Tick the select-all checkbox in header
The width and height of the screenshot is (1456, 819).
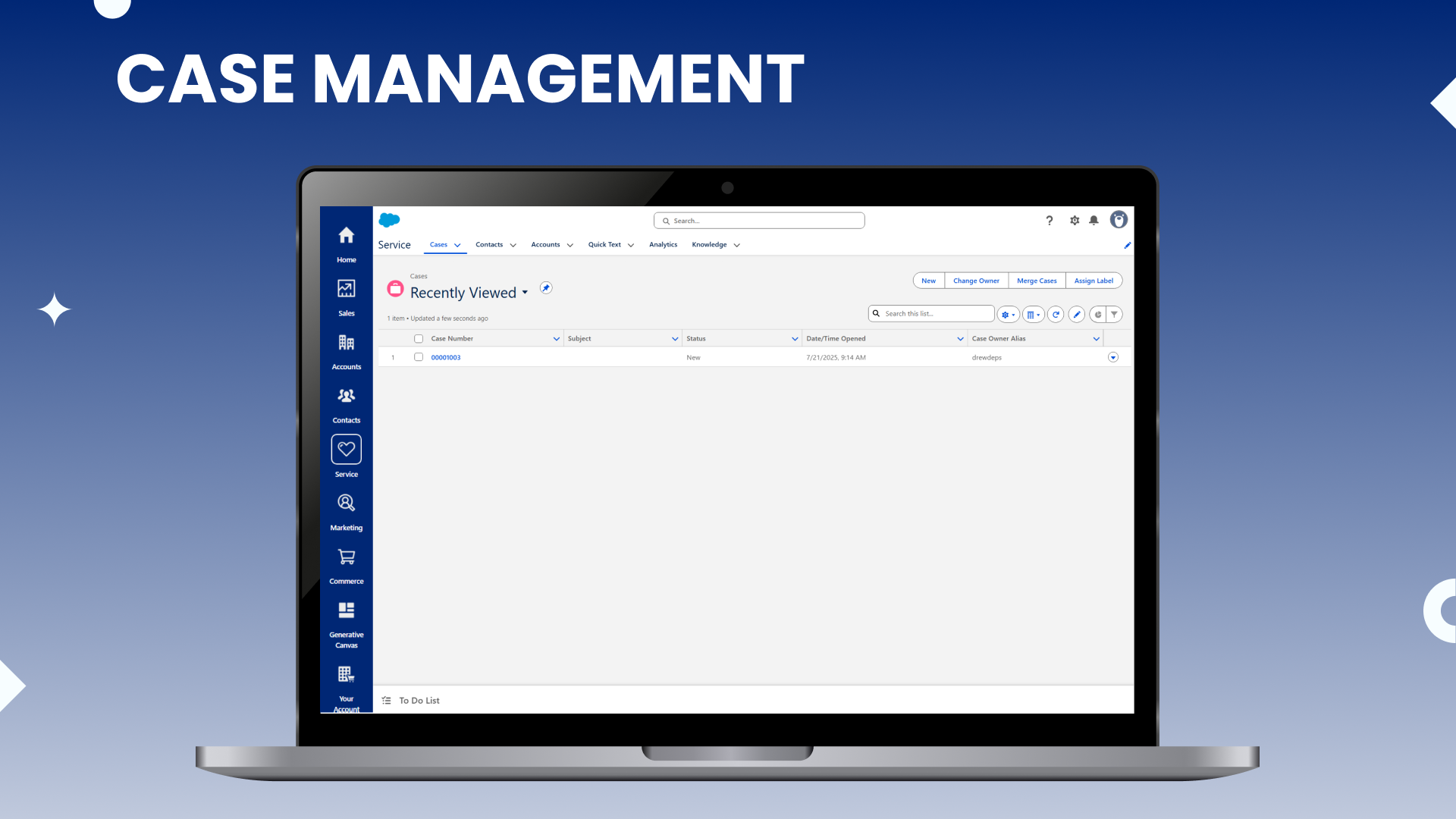point(419,339)
